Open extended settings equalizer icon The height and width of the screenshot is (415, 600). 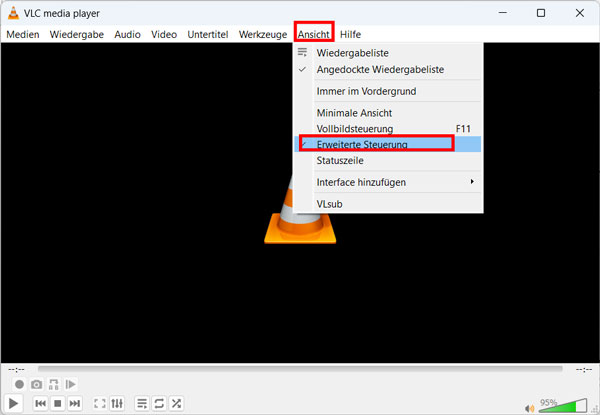(x=117, y=403)
